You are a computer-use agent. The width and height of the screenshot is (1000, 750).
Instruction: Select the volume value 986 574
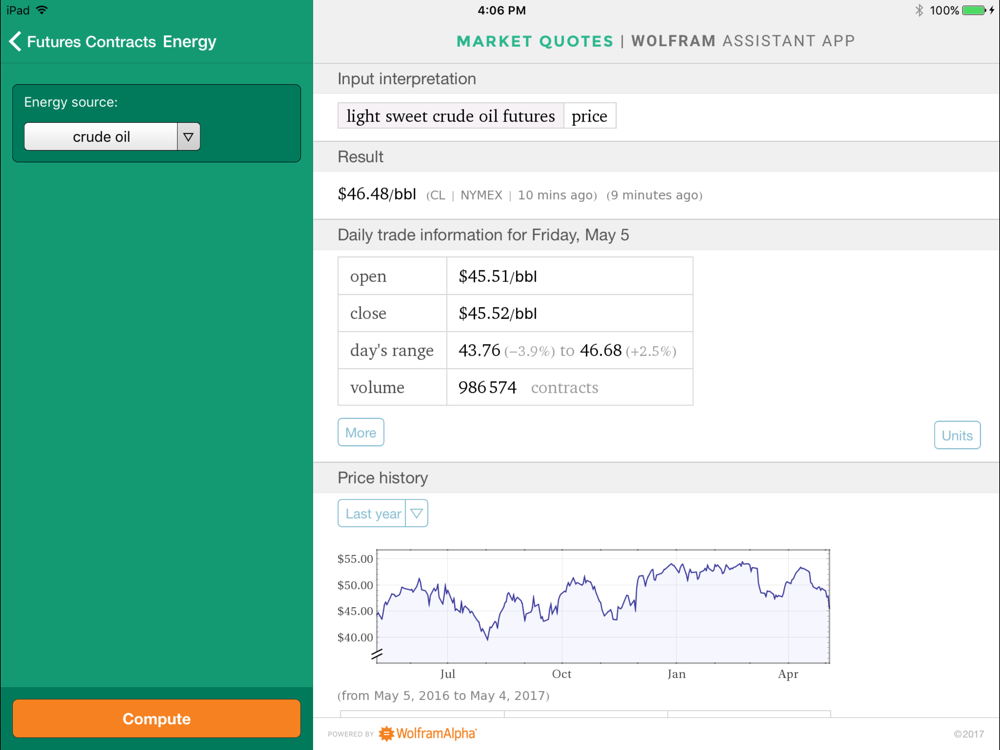487,387
